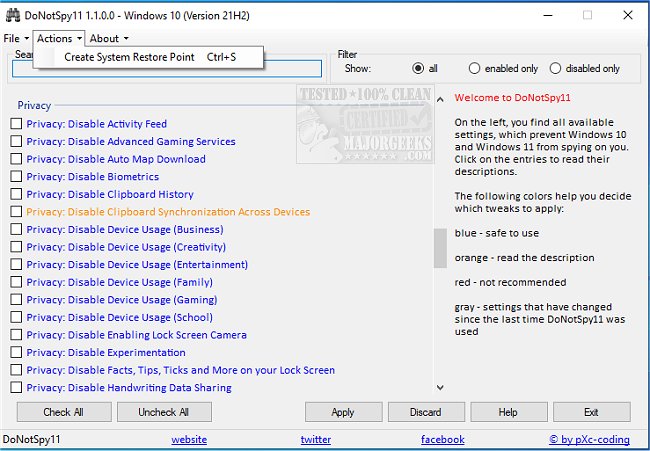Check Disable Auto Map Download checkbox
Image resolution: width=650 pixels, height=451 pixels.
pyautogui.click(x=16, y=159)
